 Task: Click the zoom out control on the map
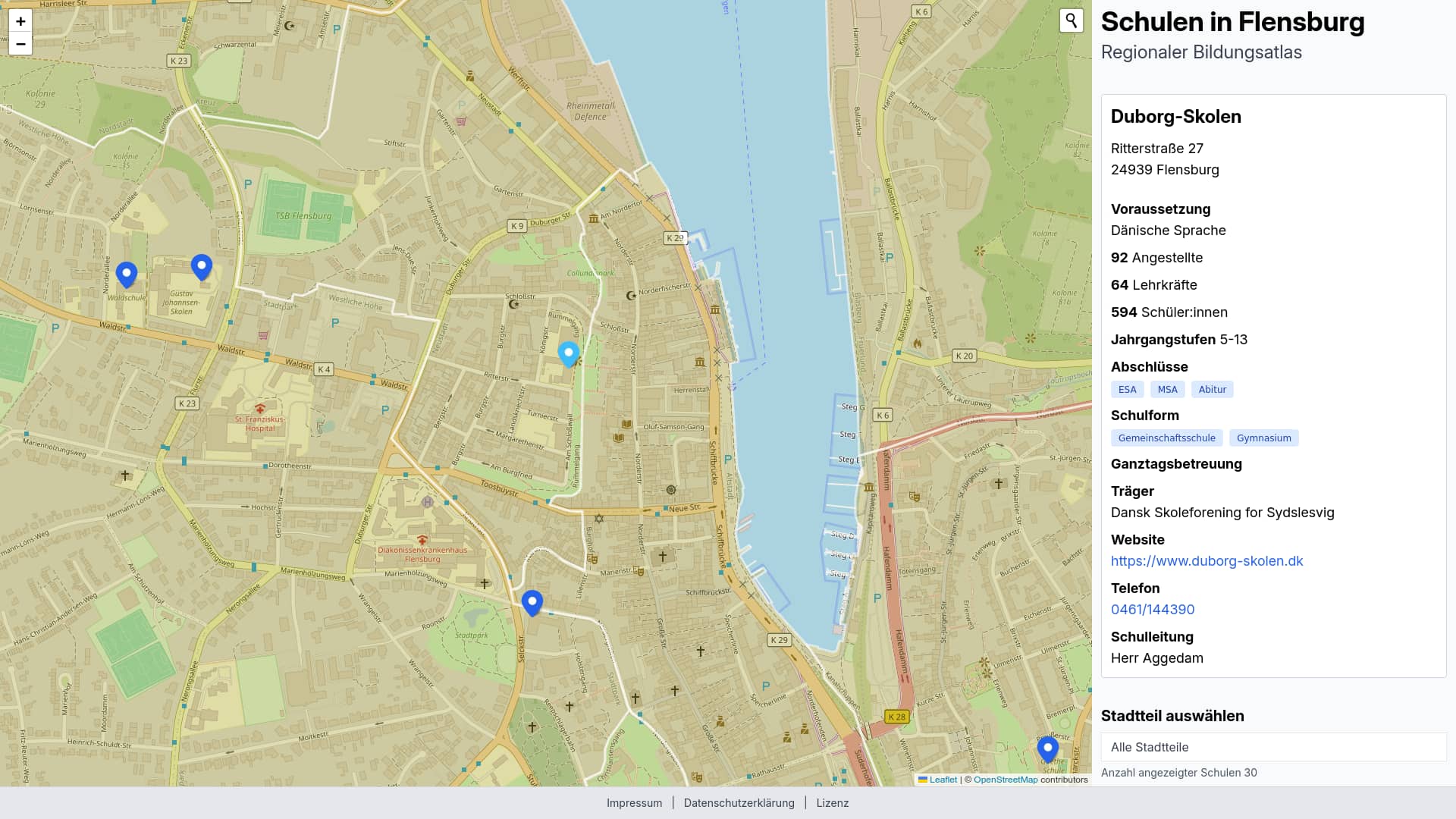click(20, 45)
